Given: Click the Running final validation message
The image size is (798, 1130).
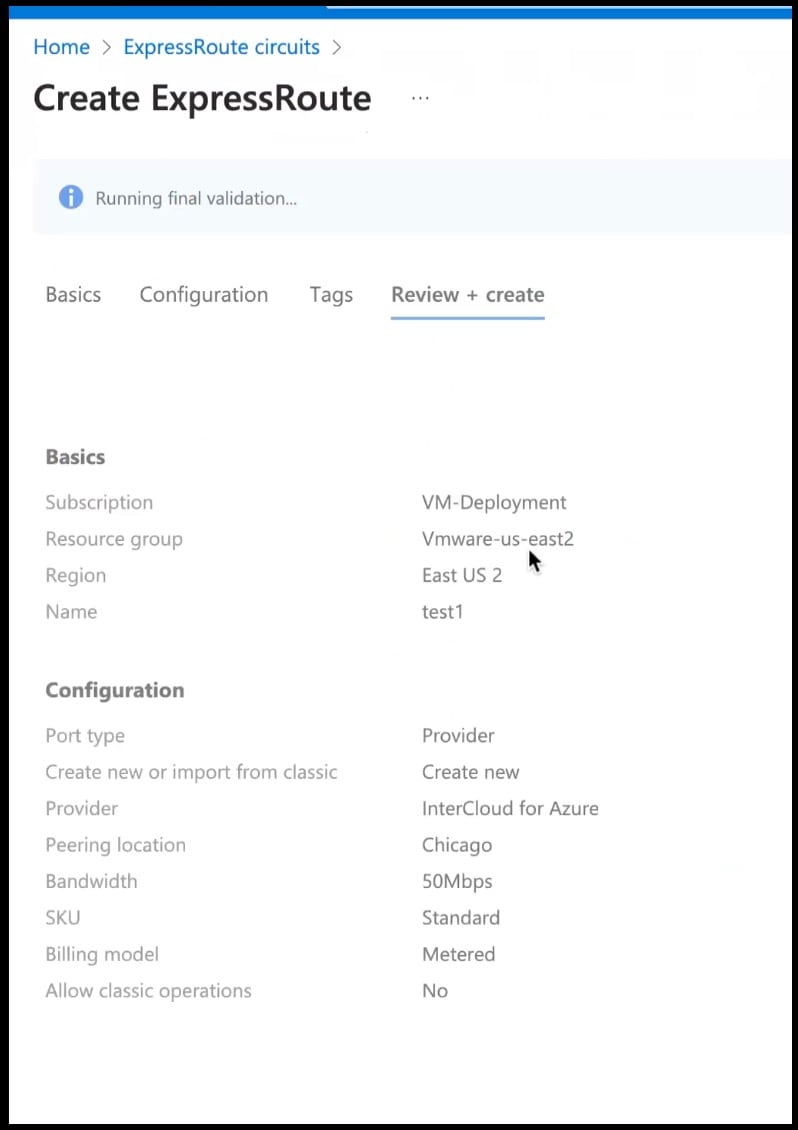Looking at the screenshot, I should coord(195,198).
